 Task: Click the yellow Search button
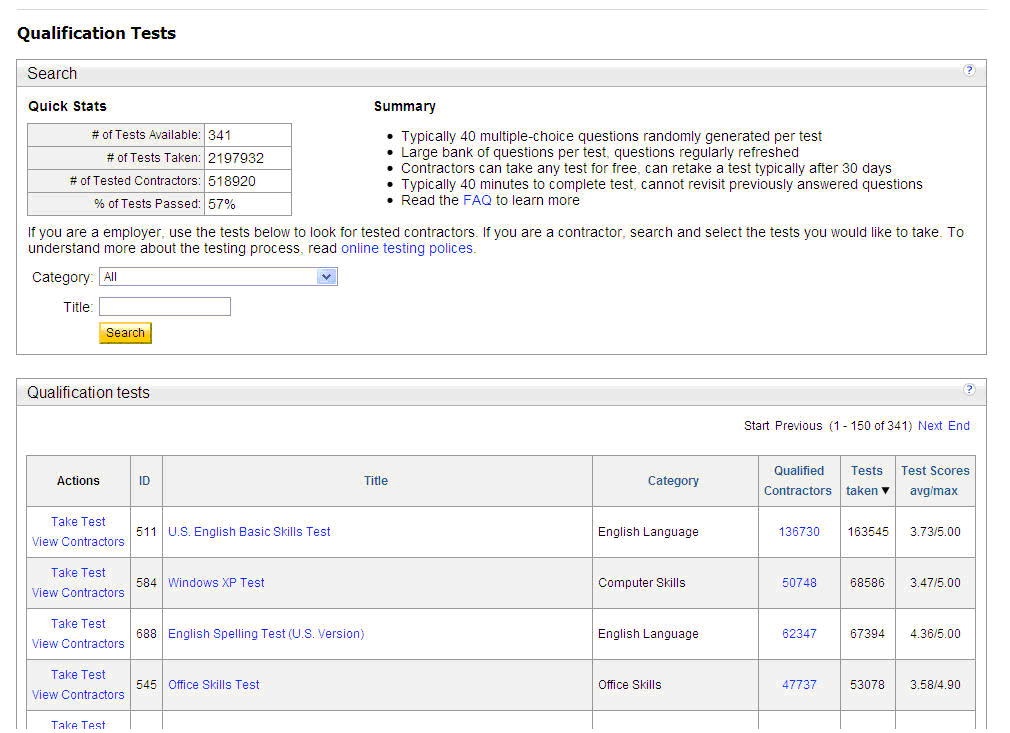point(126,333)
